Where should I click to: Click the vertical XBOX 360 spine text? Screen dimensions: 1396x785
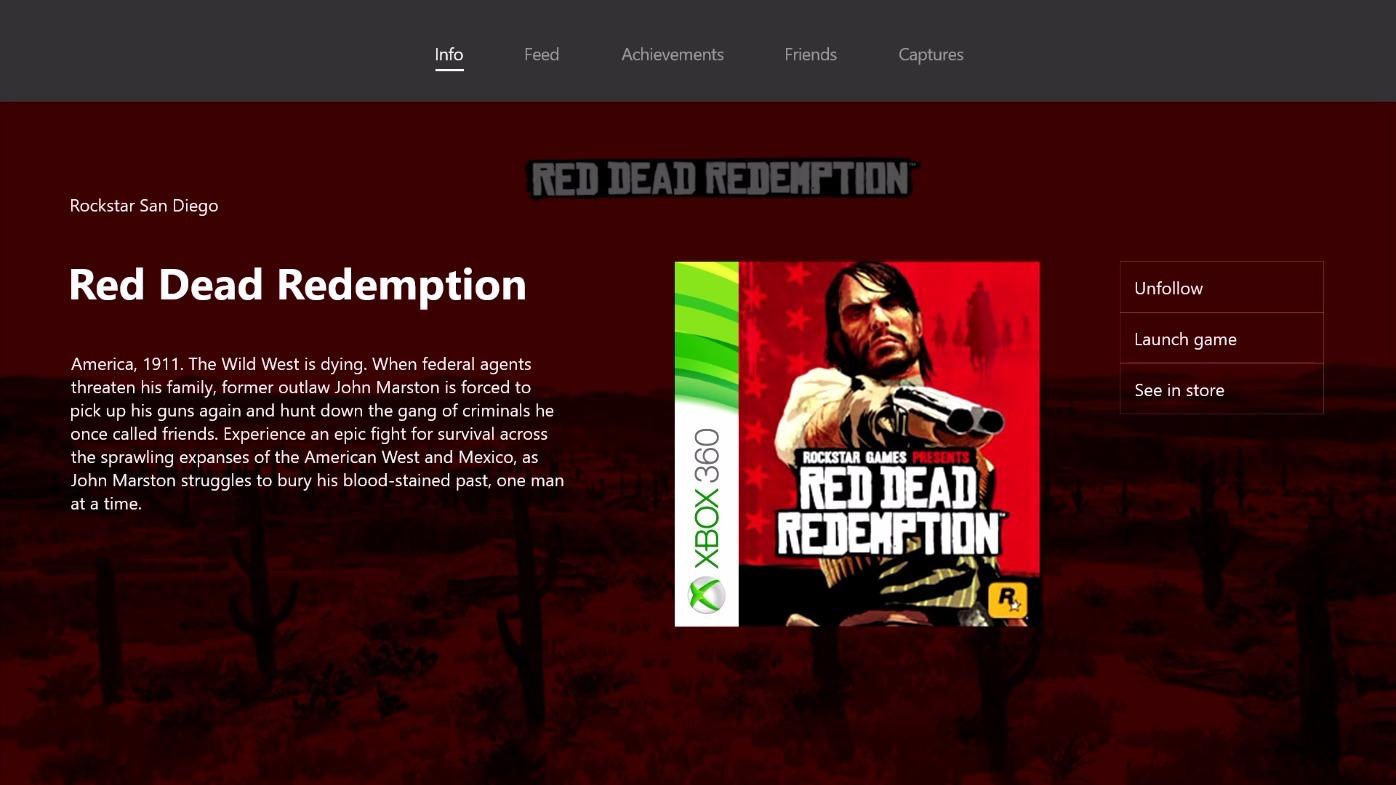706,498
